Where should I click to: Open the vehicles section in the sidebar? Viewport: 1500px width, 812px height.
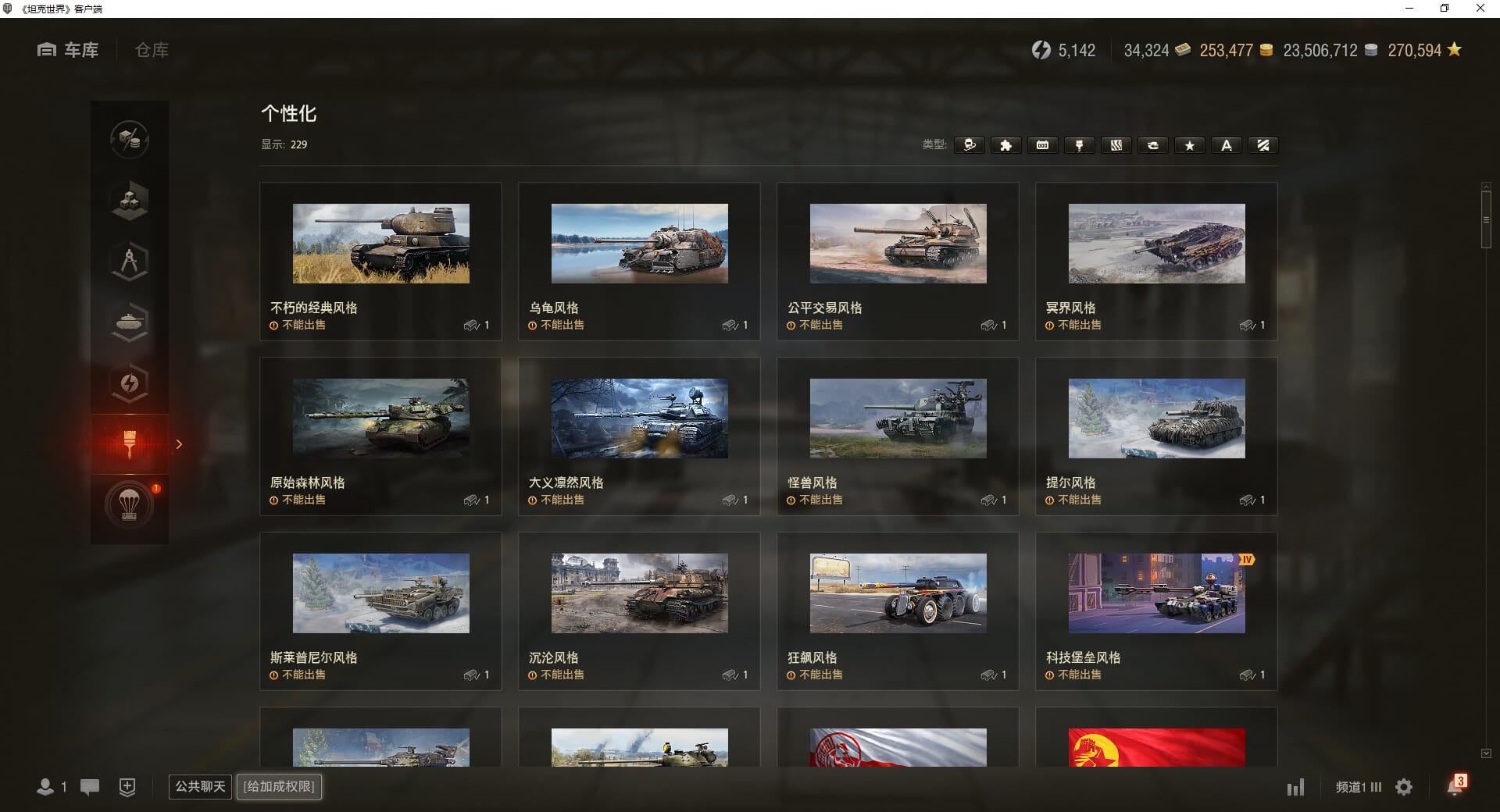pyautogui.click(x=130, y=322)
